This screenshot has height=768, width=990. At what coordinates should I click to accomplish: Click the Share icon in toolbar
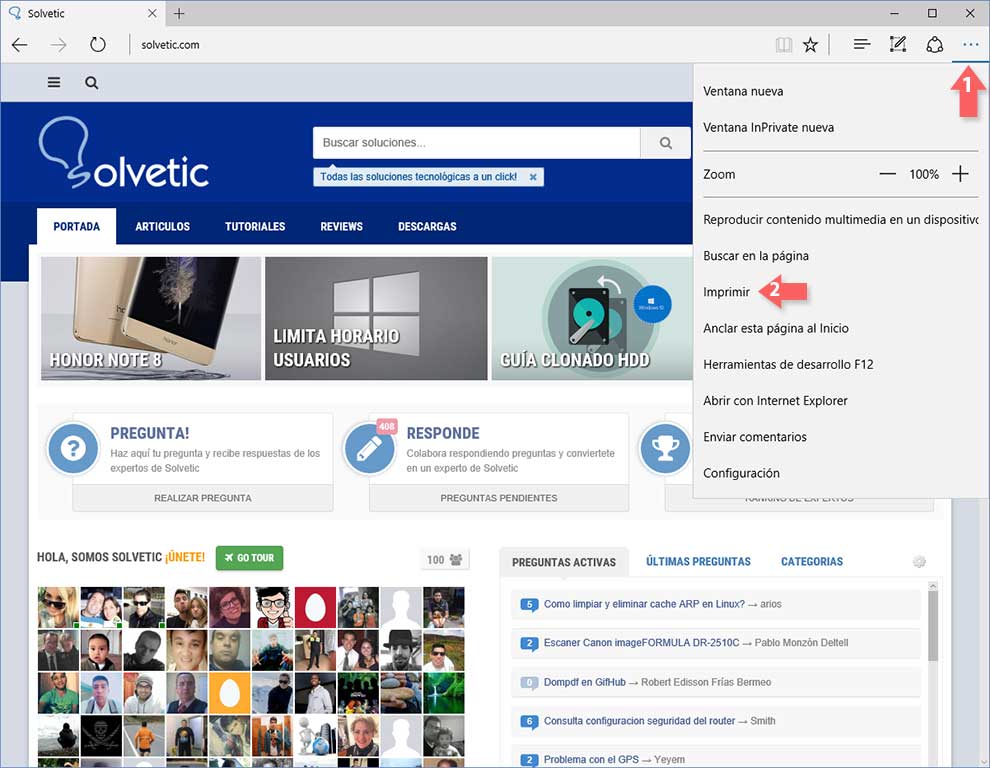(x=934, y=45)
